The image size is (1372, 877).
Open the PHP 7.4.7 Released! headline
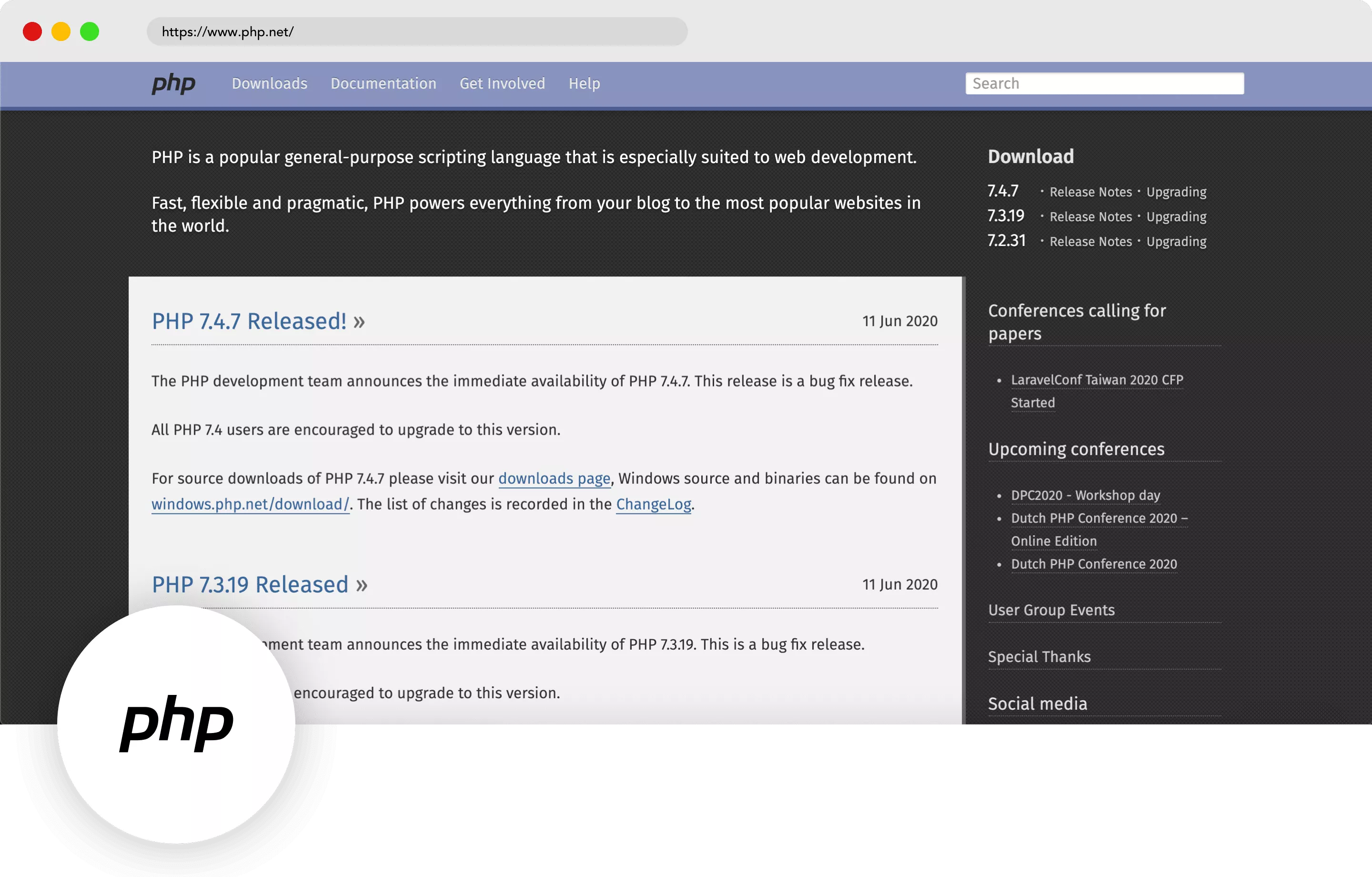click(258, 321)
